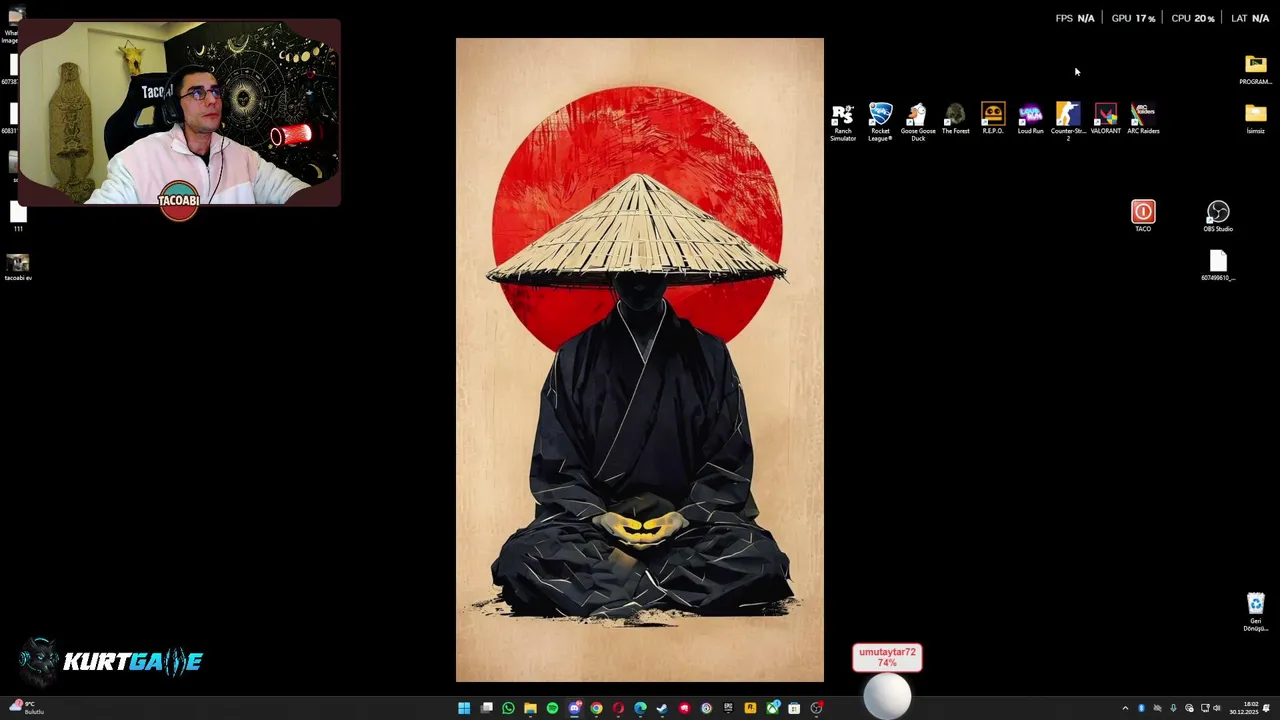
Task: Click the FPS N/A overlay readout
Action: point(1075,18)
